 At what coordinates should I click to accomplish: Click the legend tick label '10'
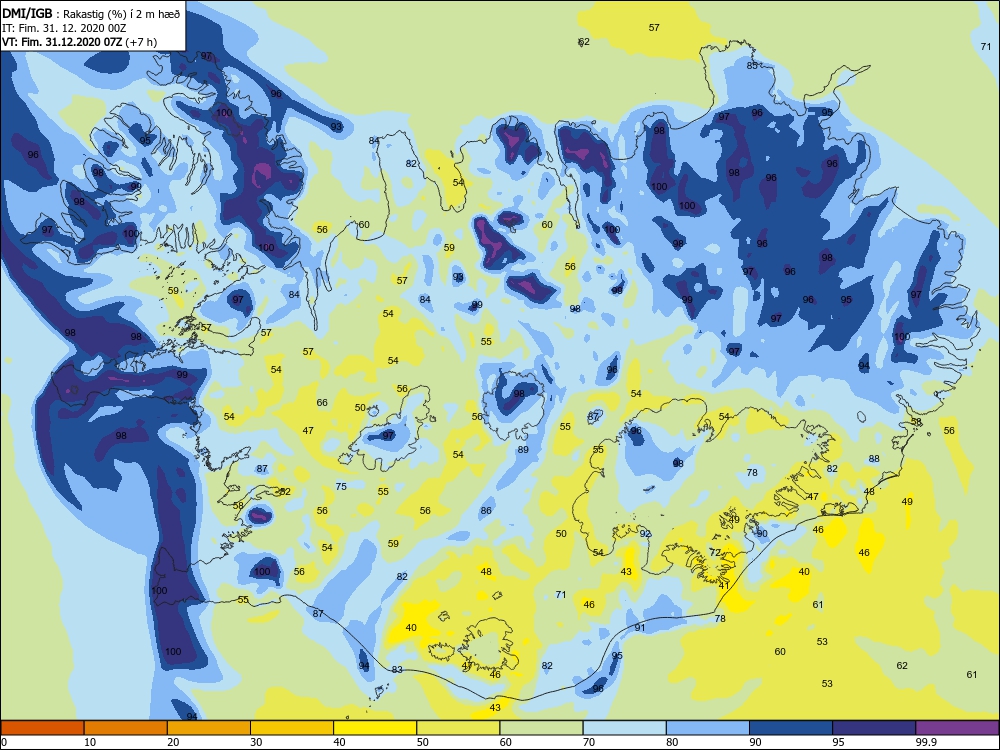click(90, 742)
